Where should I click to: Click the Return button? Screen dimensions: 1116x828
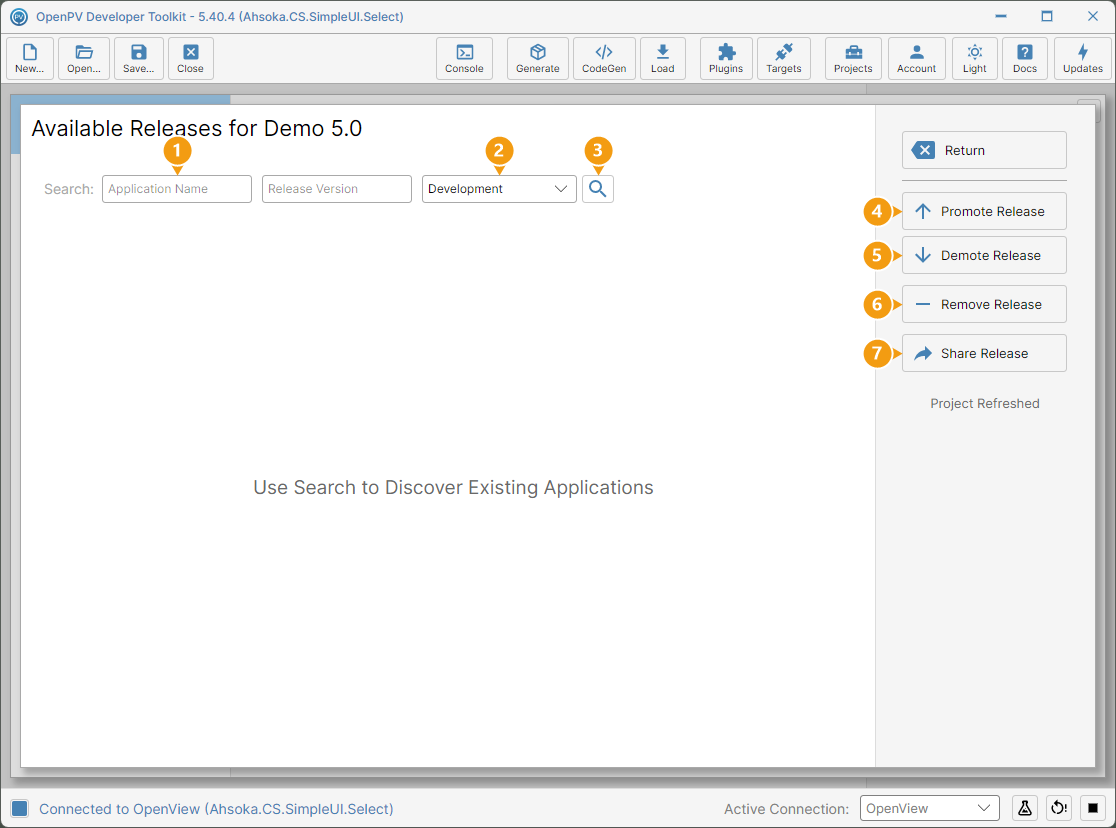(x=984, y=150)
